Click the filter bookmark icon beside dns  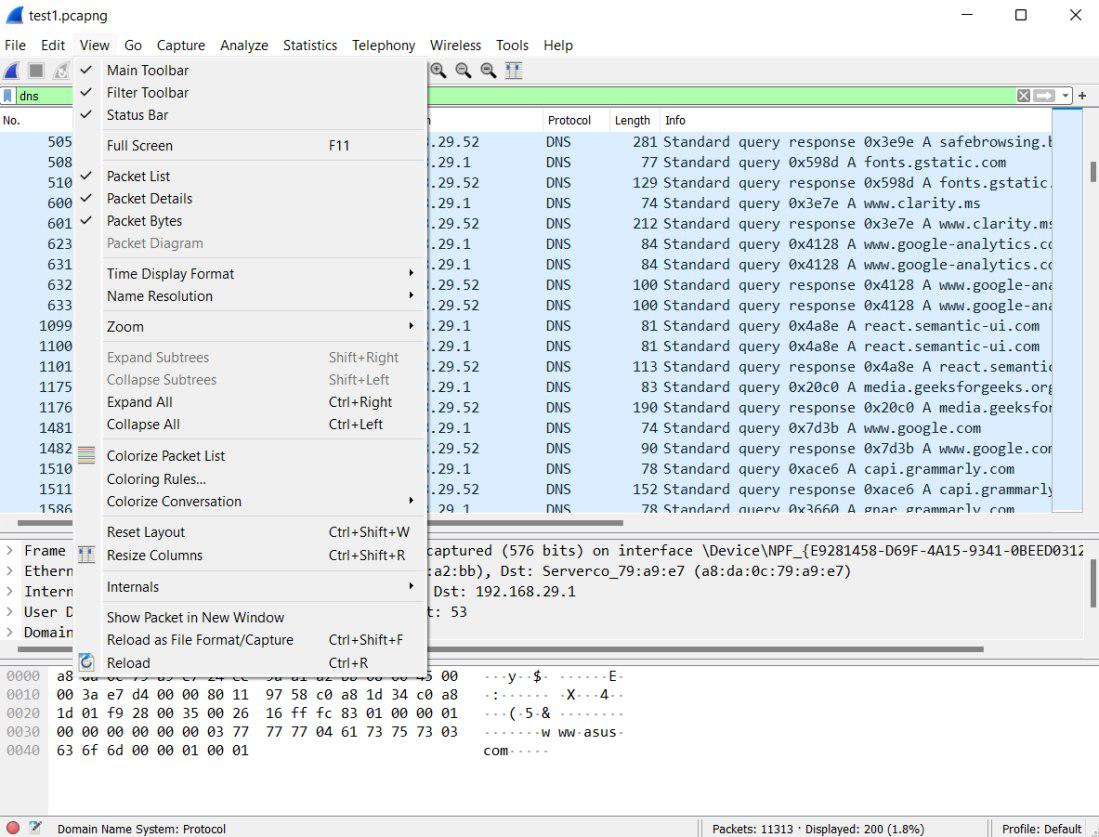[8, 96]
